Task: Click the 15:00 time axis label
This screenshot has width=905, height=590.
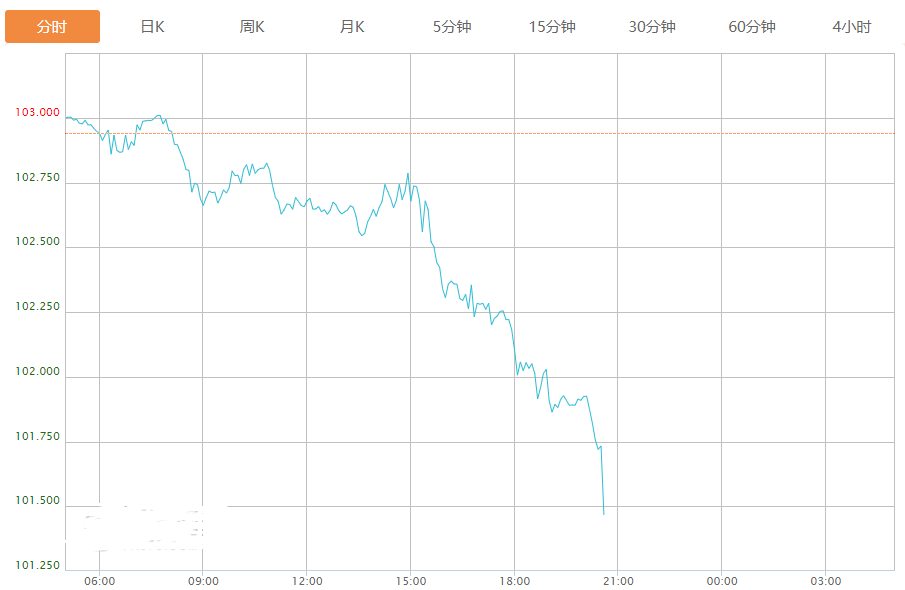Action: pos(411,581)
